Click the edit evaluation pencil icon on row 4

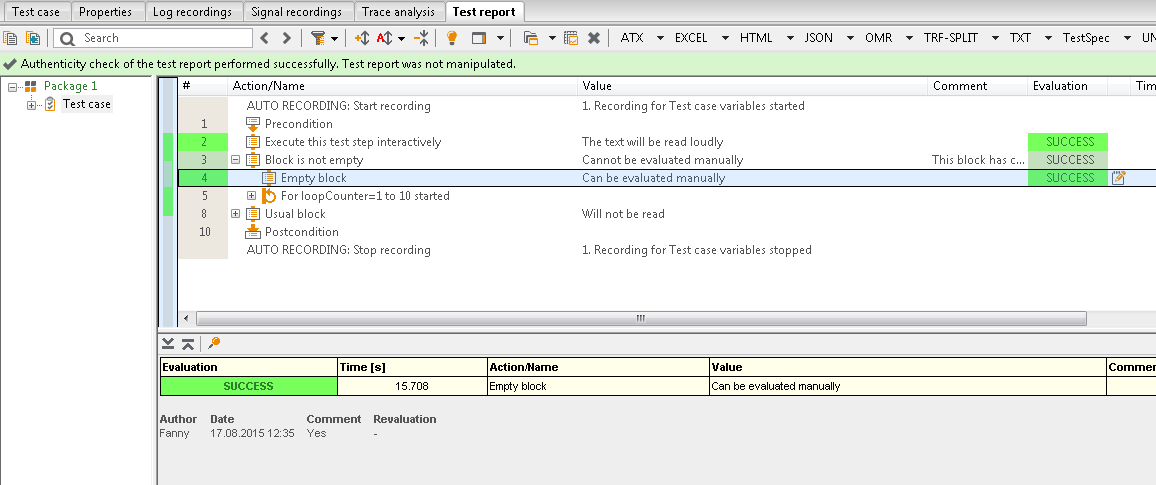(1118, 178)
